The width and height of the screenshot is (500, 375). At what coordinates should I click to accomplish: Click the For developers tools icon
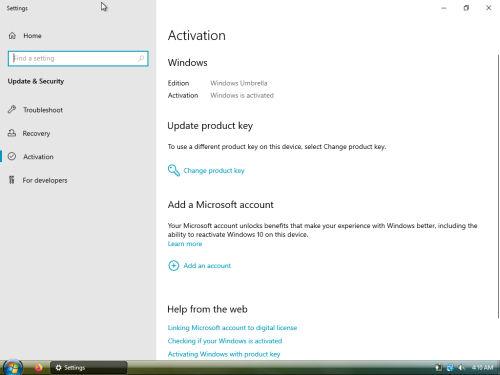(12, 180)
